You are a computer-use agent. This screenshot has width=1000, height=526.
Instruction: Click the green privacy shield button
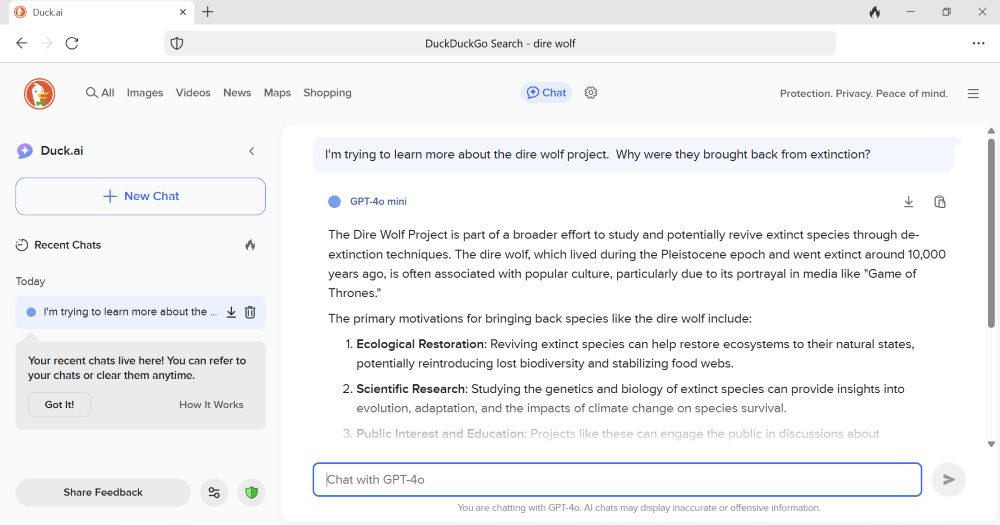(x=252, y=492)
